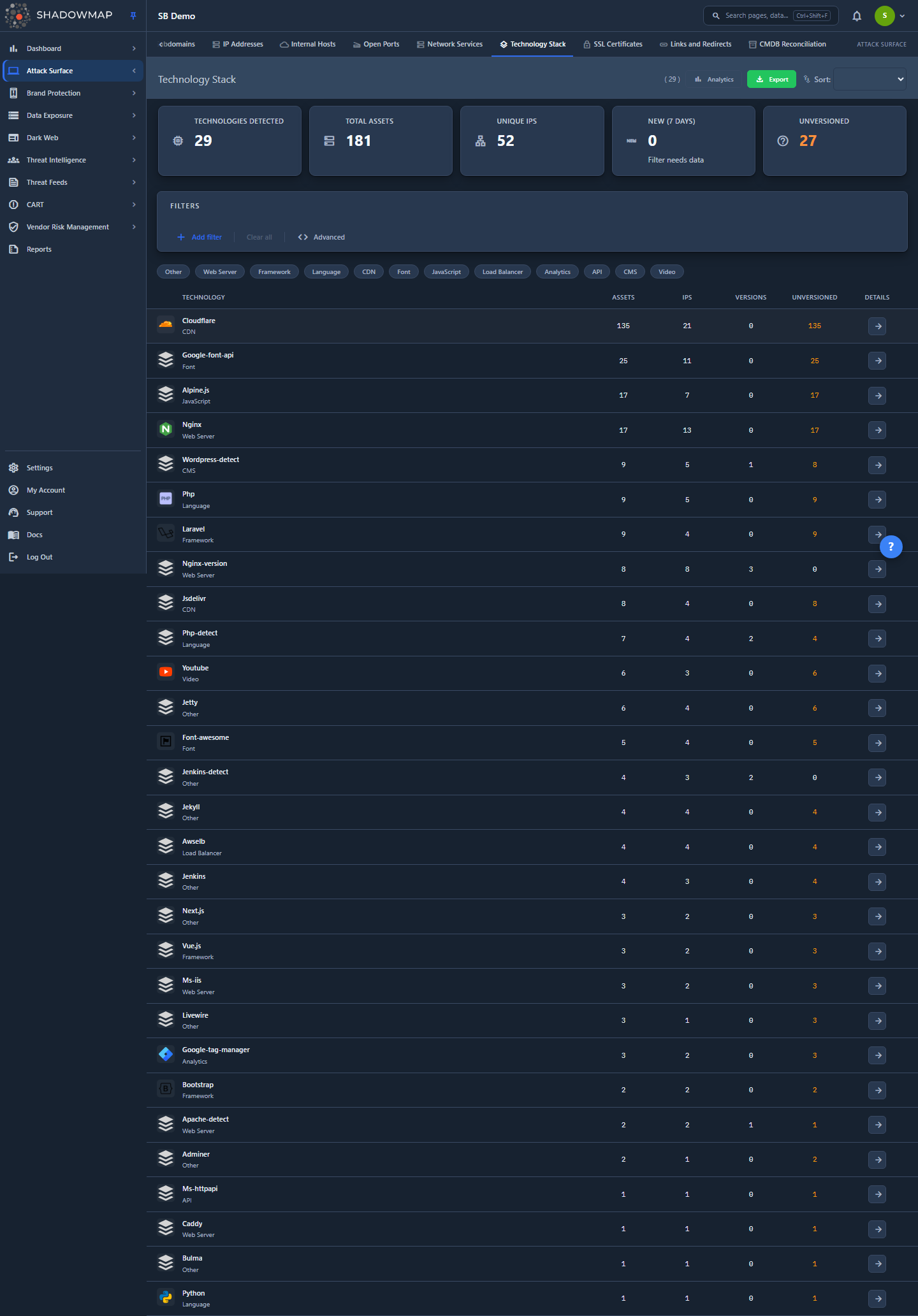Open Google-font-api details arrow

coord(877,361)
